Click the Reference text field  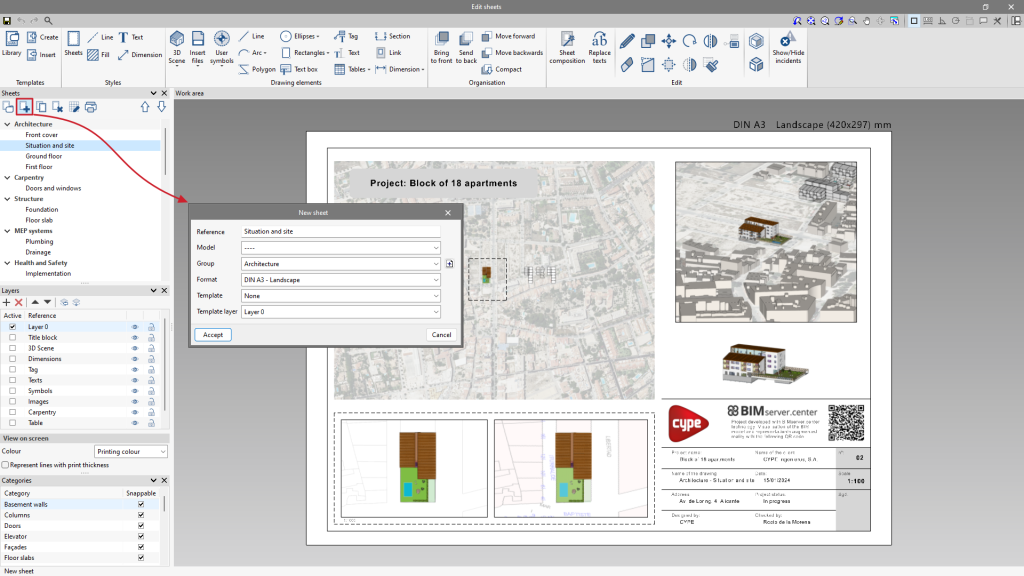point(340,232)
